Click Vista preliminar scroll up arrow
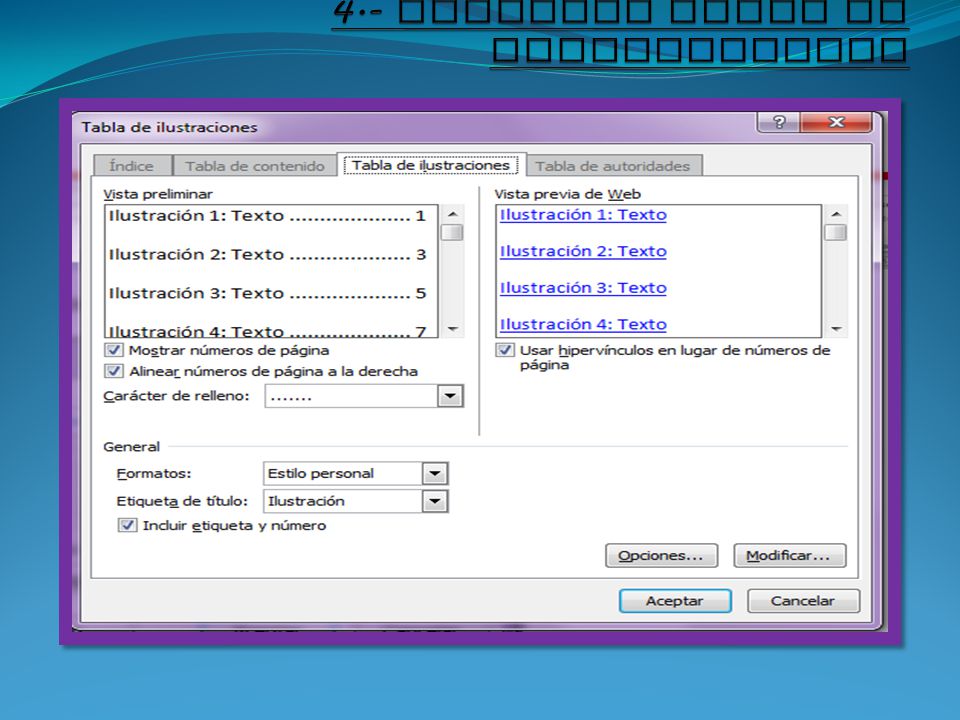The height and width of the screenshot is (720, 960). click(x=452, y=214)
